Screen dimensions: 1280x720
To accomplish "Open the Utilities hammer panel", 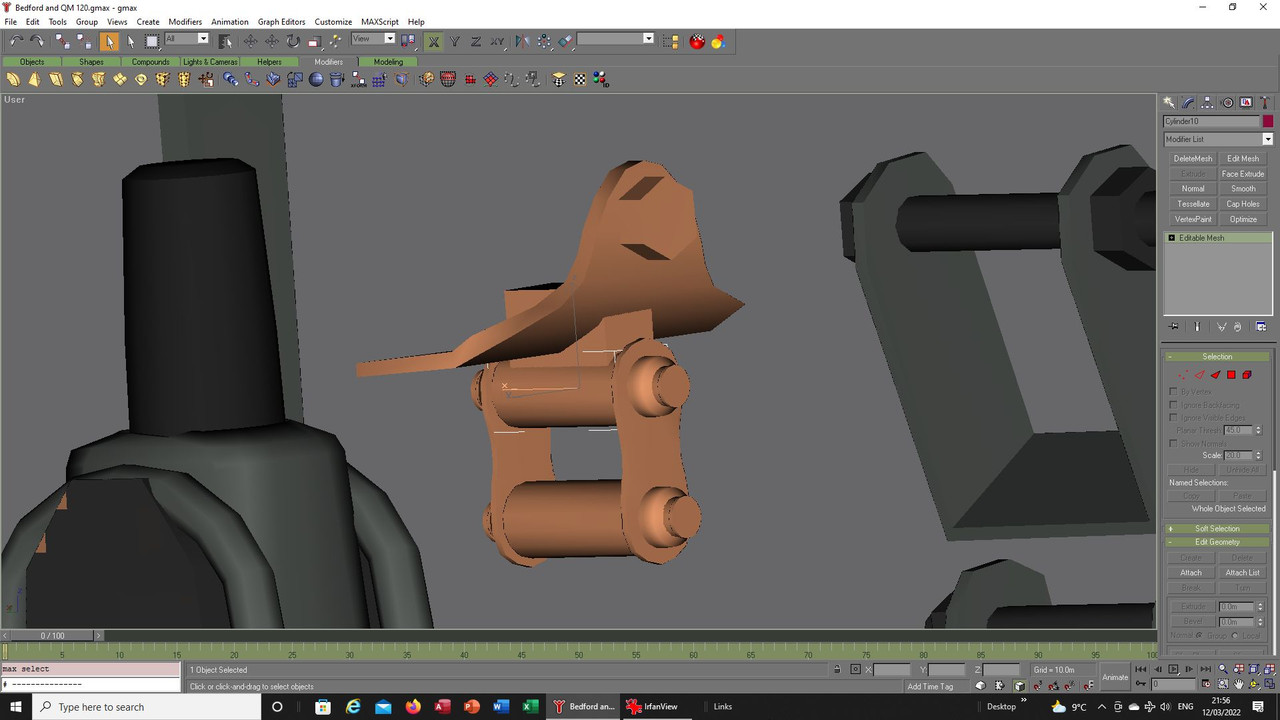I will 1265,102.
